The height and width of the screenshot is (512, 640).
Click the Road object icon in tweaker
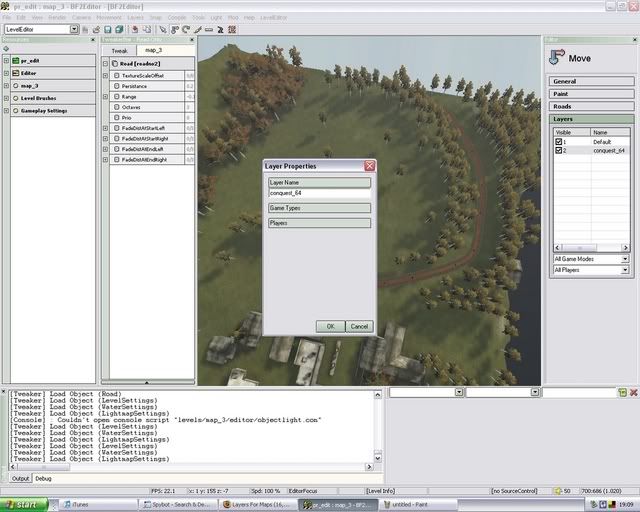click(x=113, y=63)
